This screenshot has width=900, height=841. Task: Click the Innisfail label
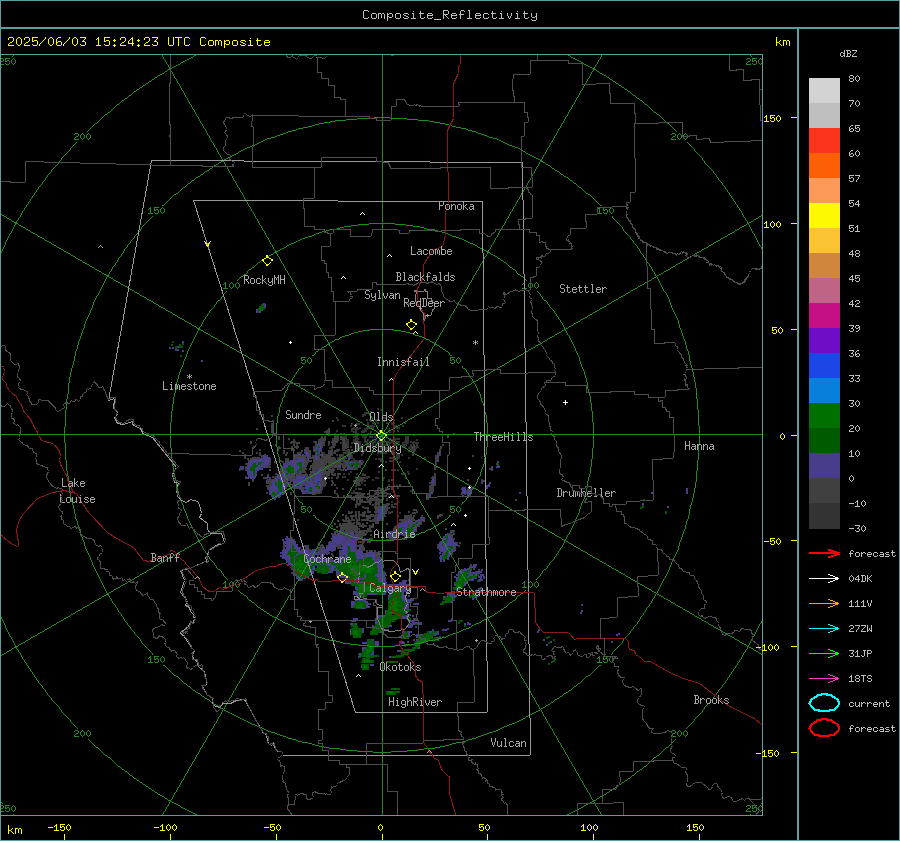tap(403, 362)
